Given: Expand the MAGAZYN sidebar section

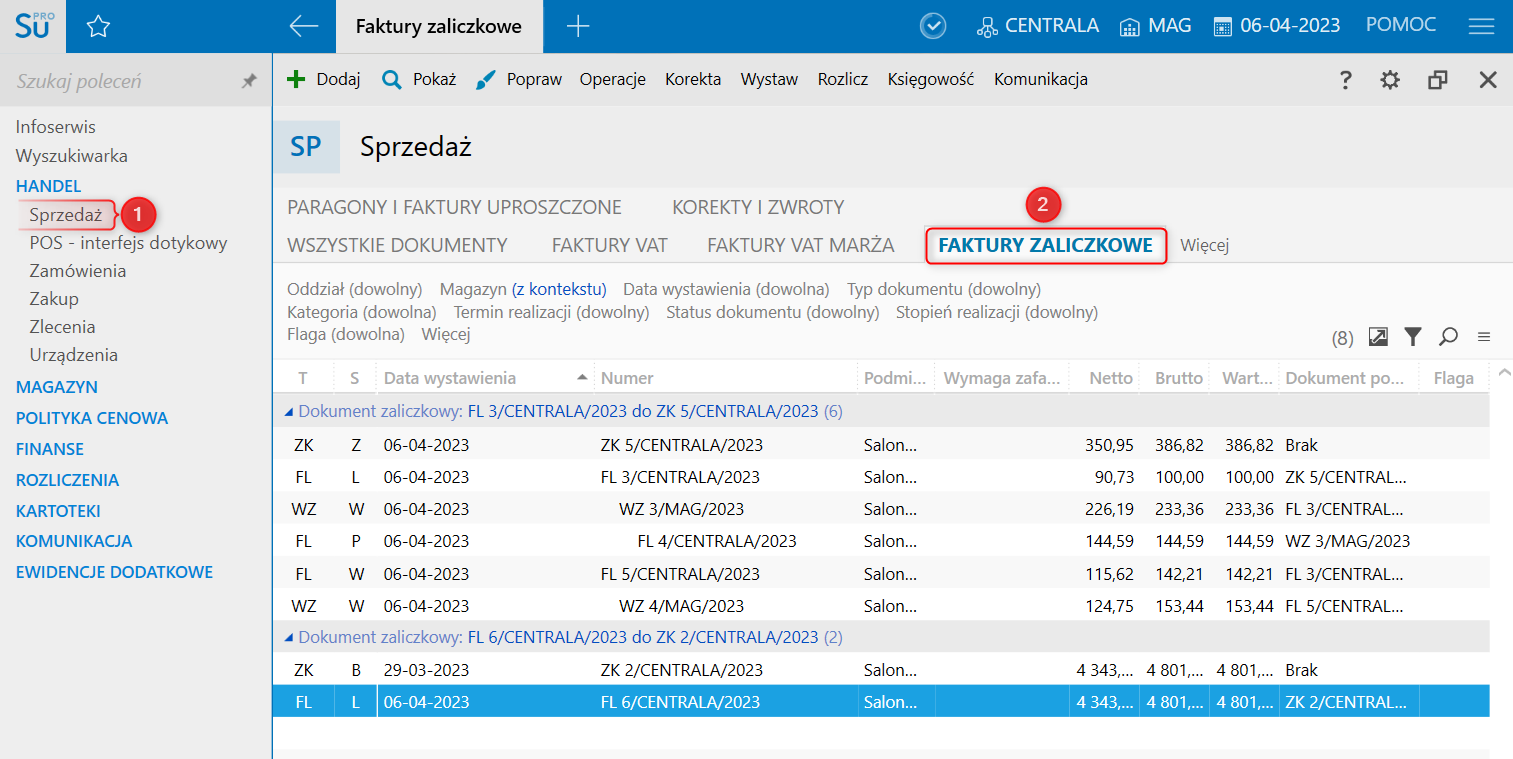Looking at the screenshot, I should [57, 387].
